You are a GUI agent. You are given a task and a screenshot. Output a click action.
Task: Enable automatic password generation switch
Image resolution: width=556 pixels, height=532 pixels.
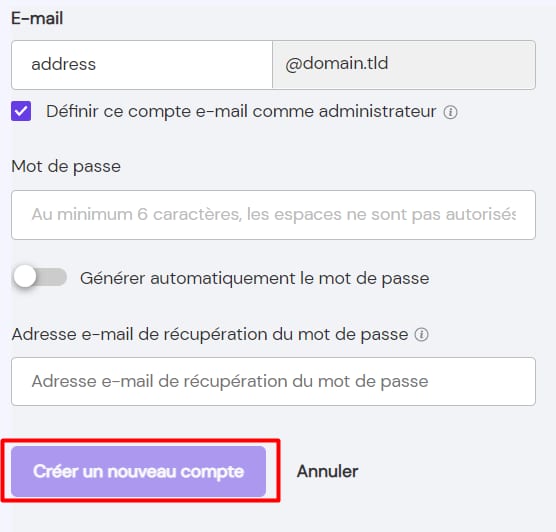[x=40, y=277]
